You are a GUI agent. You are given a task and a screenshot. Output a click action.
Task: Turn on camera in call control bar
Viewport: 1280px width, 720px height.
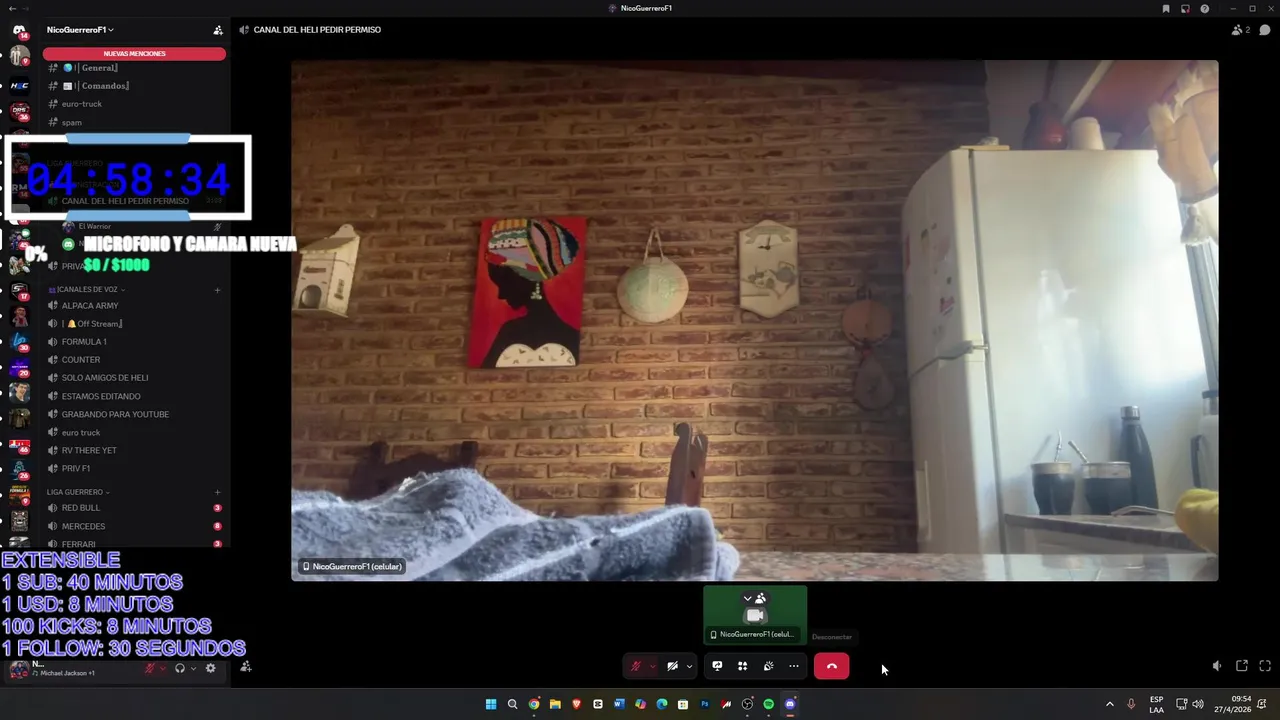click(673, 666)
